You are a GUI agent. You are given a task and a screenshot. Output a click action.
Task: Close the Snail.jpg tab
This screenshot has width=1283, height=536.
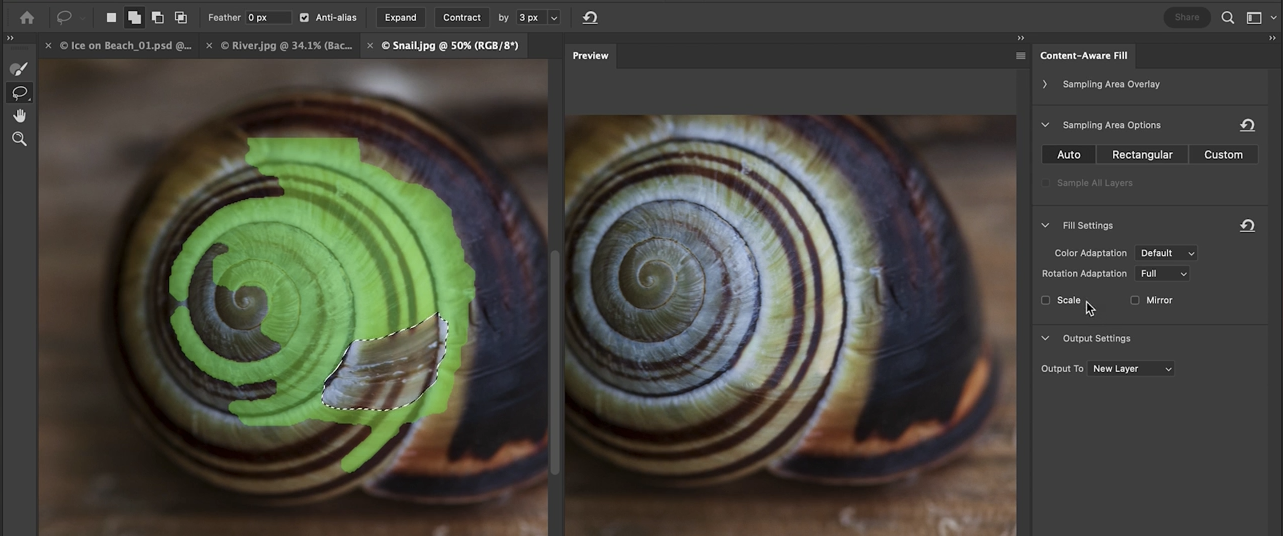(370, 45)
